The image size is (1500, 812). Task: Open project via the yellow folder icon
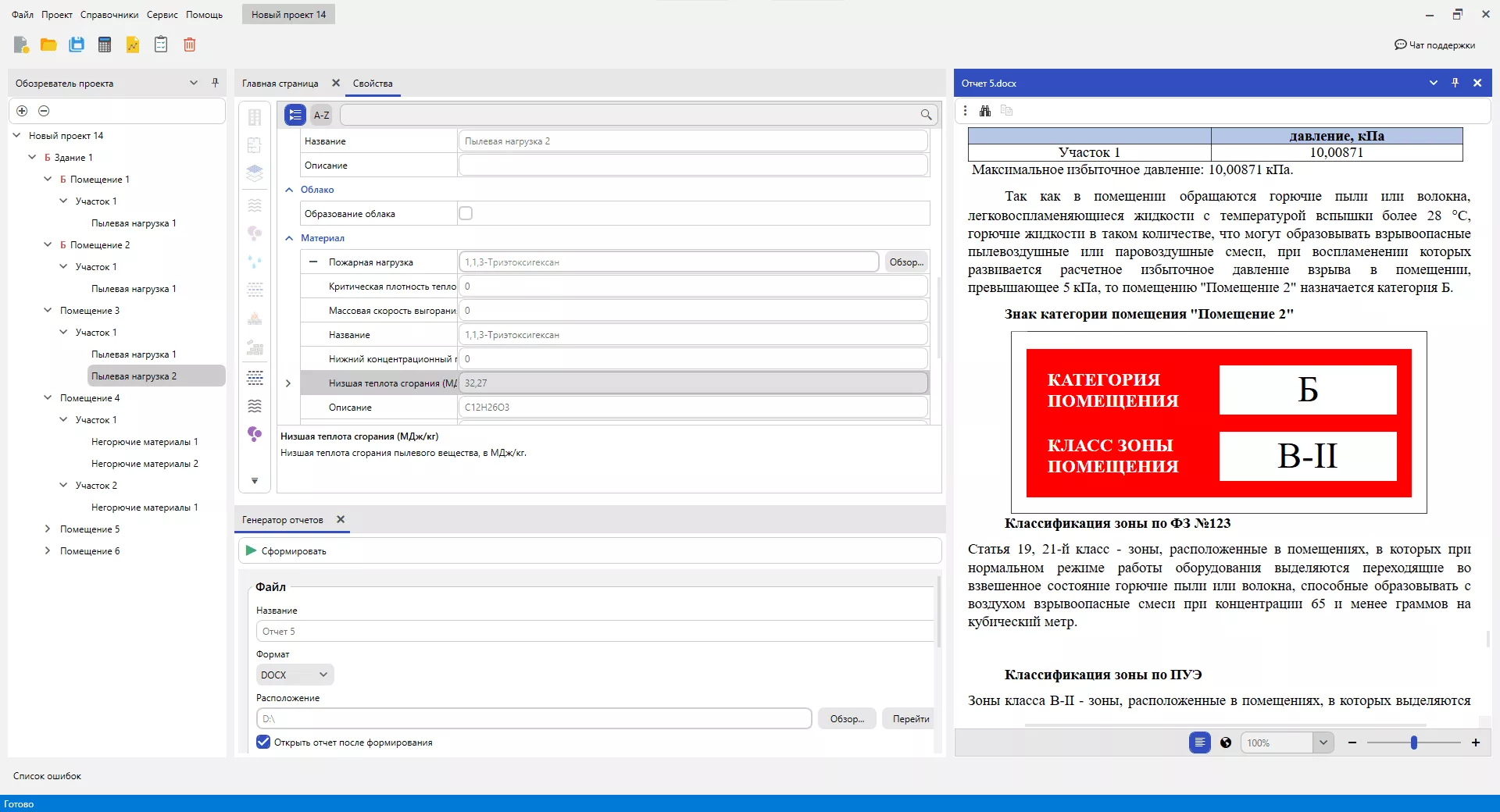coord(48,45)
